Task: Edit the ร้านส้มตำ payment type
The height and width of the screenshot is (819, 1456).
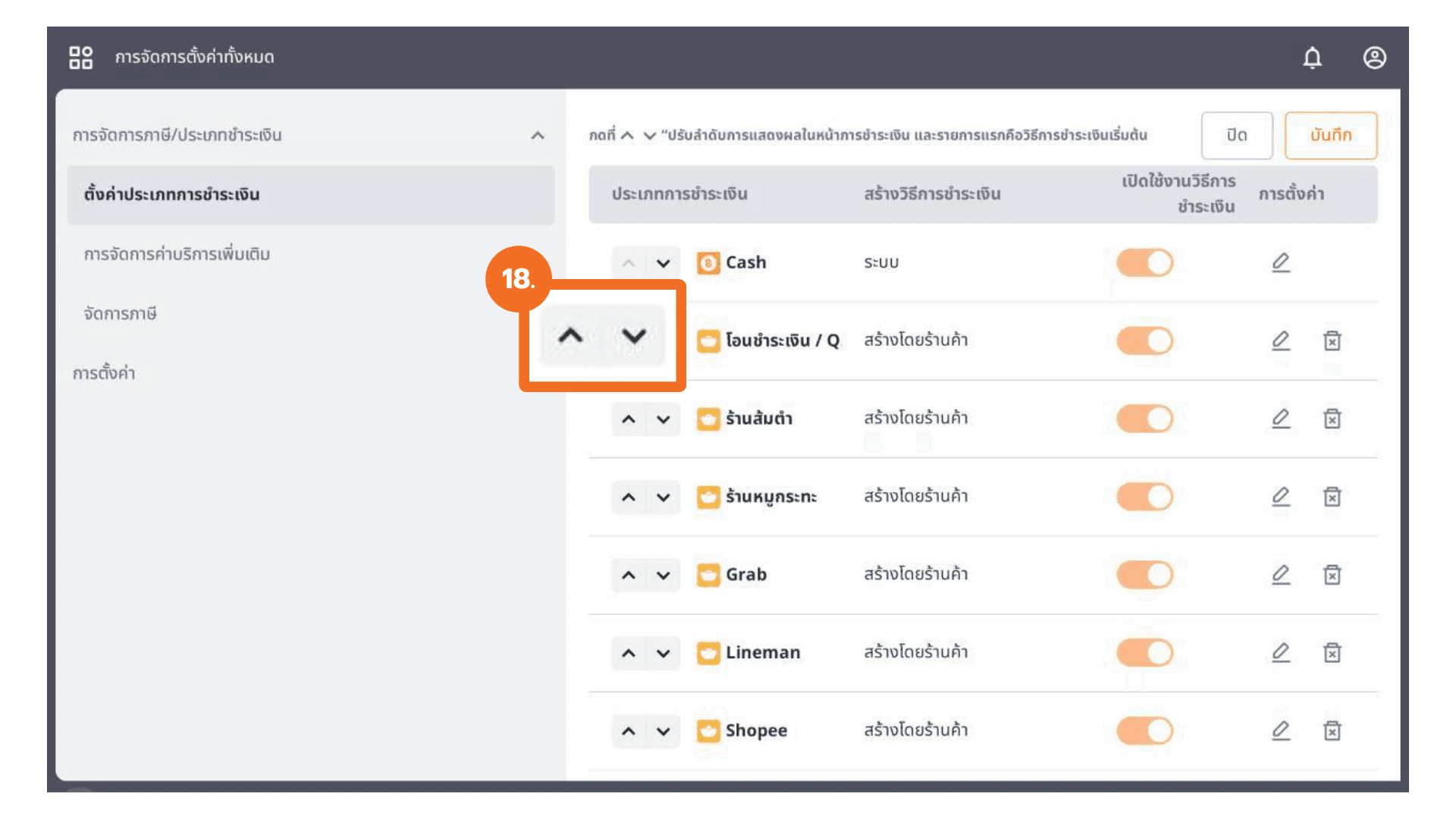Action: tap(1280, 419)
